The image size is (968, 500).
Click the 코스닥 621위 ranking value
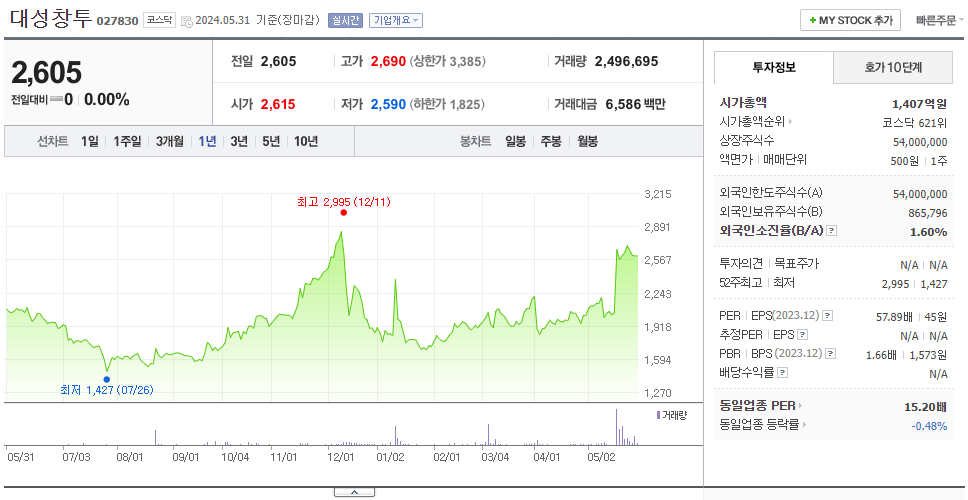(915, 122)
